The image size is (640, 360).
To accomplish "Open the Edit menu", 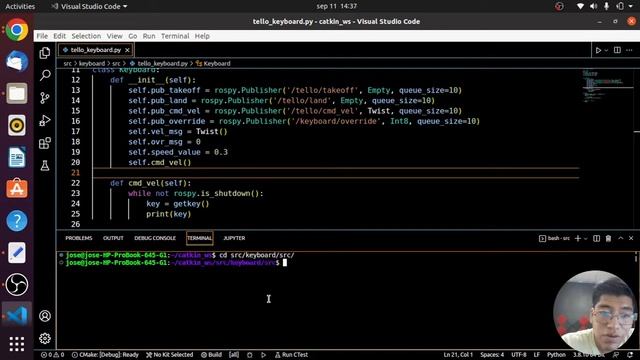I will pos(60,36).
